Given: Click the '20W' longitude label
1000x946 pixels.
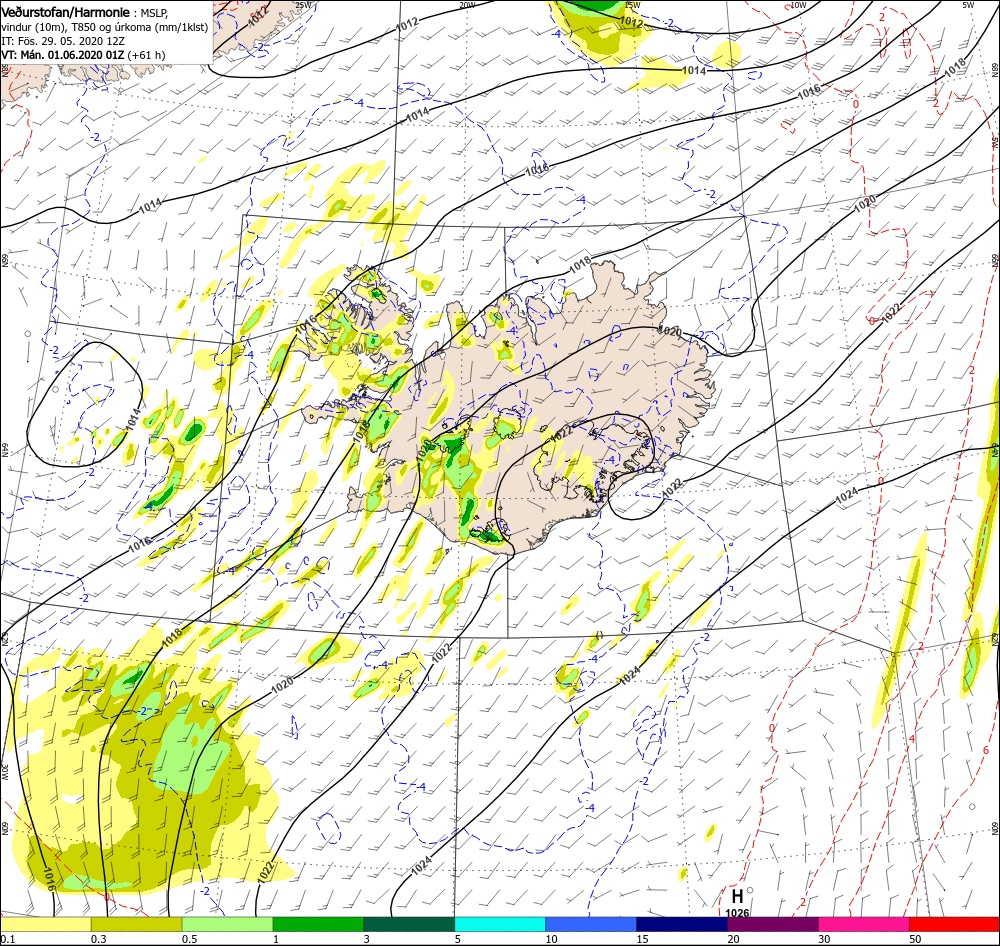Looking at the screenshot, I should (467, 5).
